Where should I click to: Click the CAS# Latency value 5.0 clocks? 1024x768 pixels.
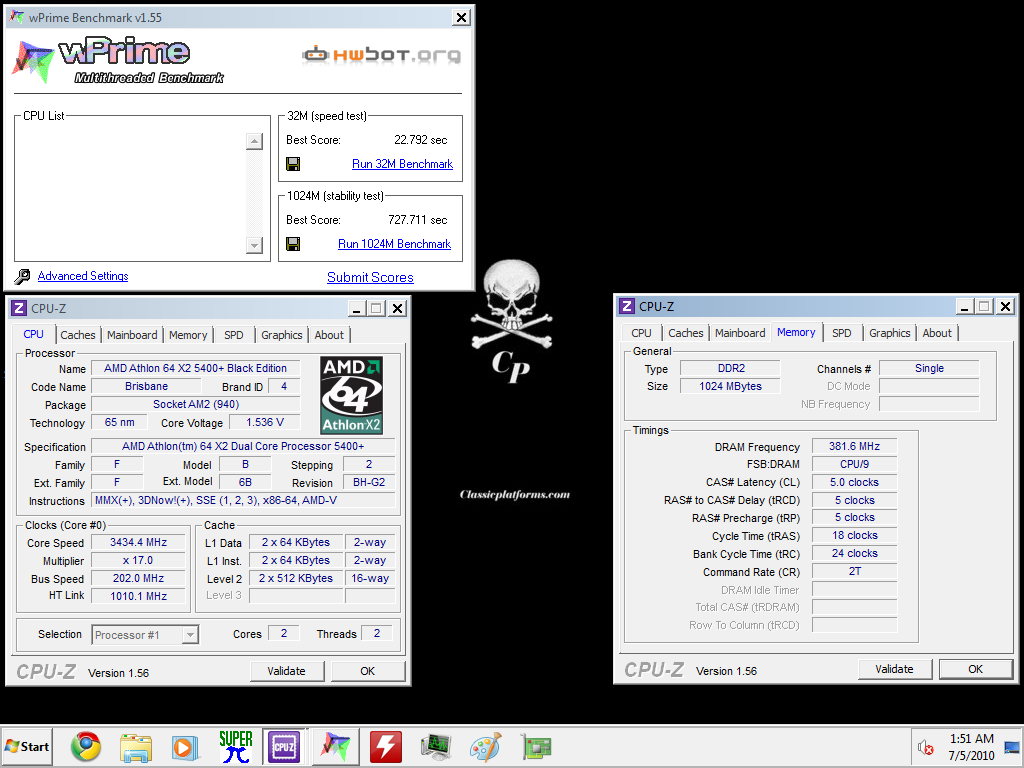pos(854,483)
